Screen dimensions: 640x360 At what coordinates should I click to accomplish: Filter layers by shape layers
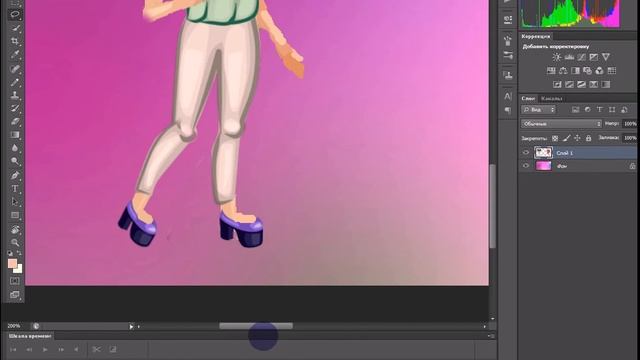[x=612, y=110]
